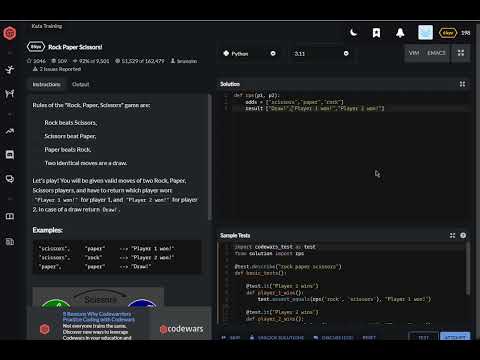The width and height of the screenshot is (480, 360).
Task: Click the def rps(p1, p2) code line
Action: [x=257, y=95]
